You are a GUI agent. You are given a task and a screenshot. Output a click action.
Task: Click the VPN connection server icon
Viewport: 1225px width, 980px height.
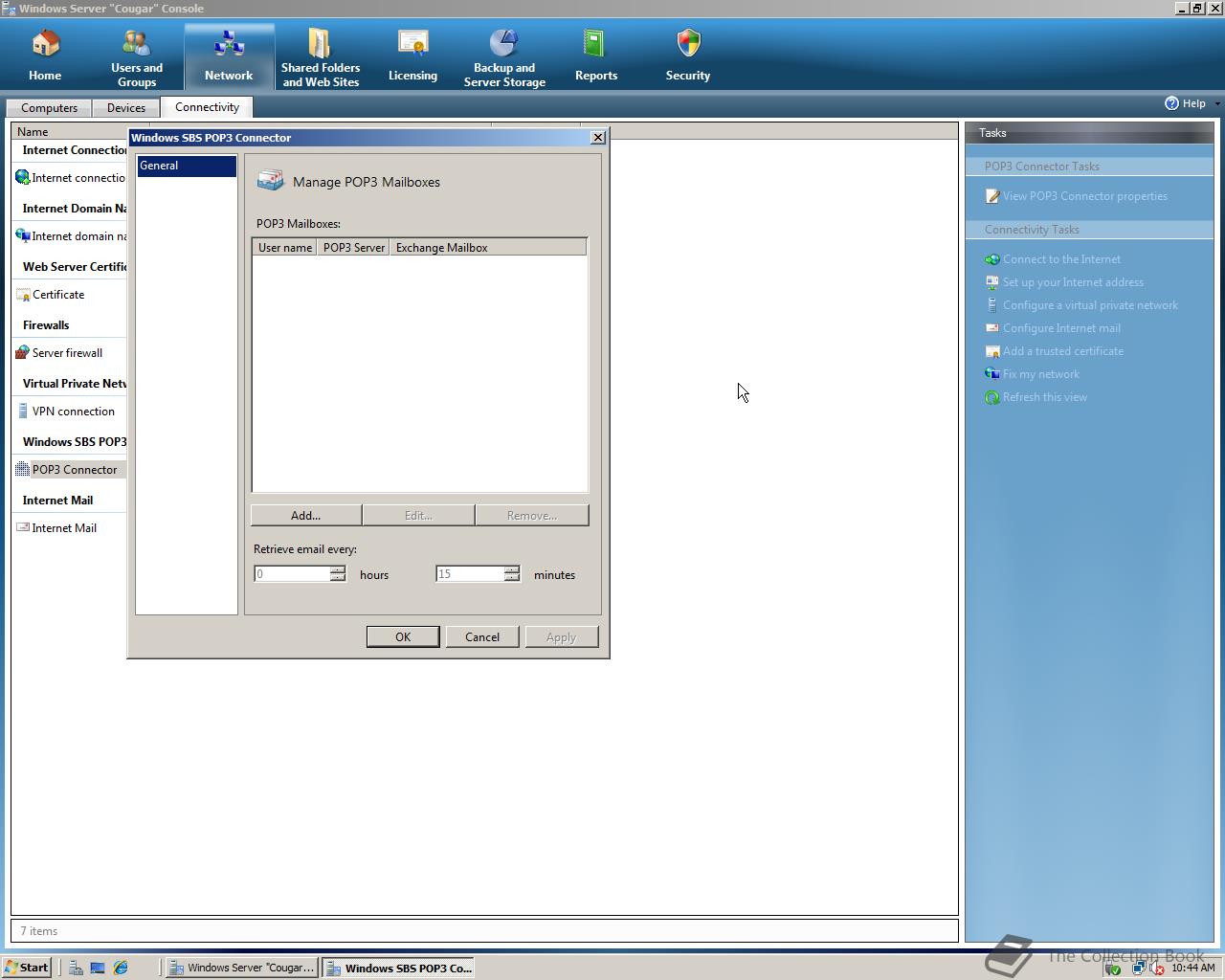(x=23, y=411)
